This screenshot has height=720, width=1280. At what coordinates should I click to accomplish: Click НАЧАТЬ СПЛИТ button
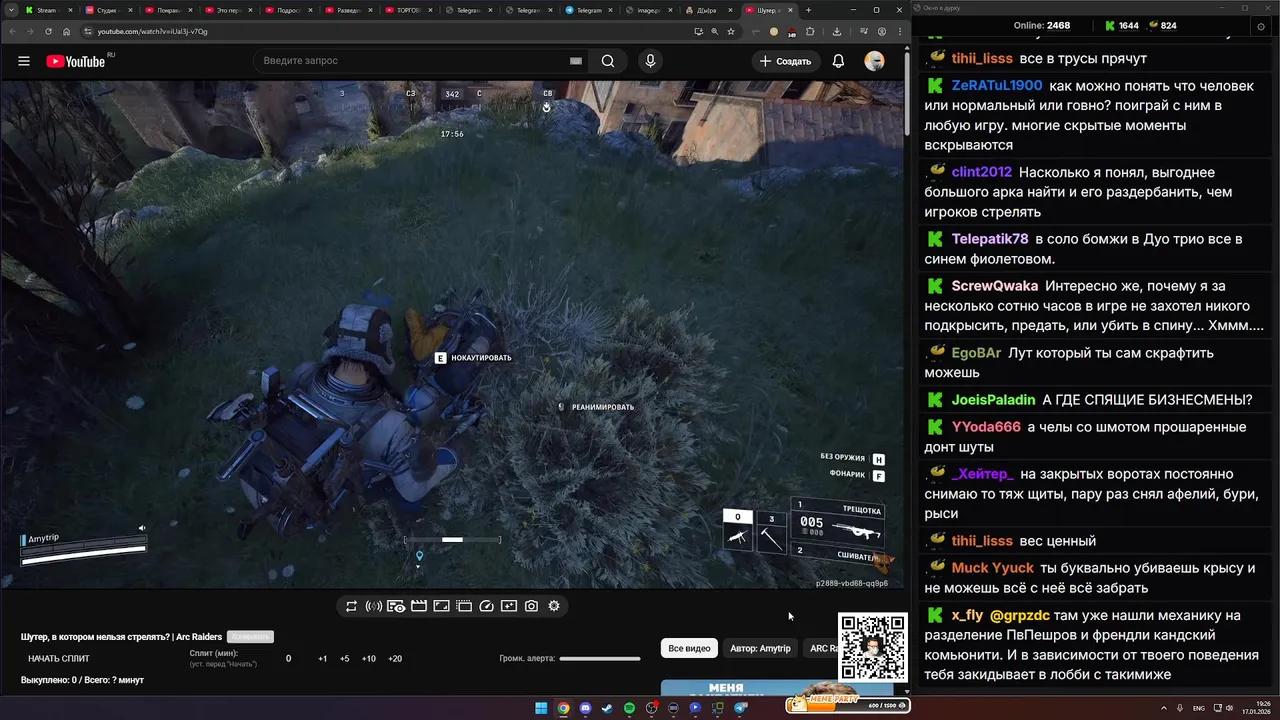click(59, 659)
